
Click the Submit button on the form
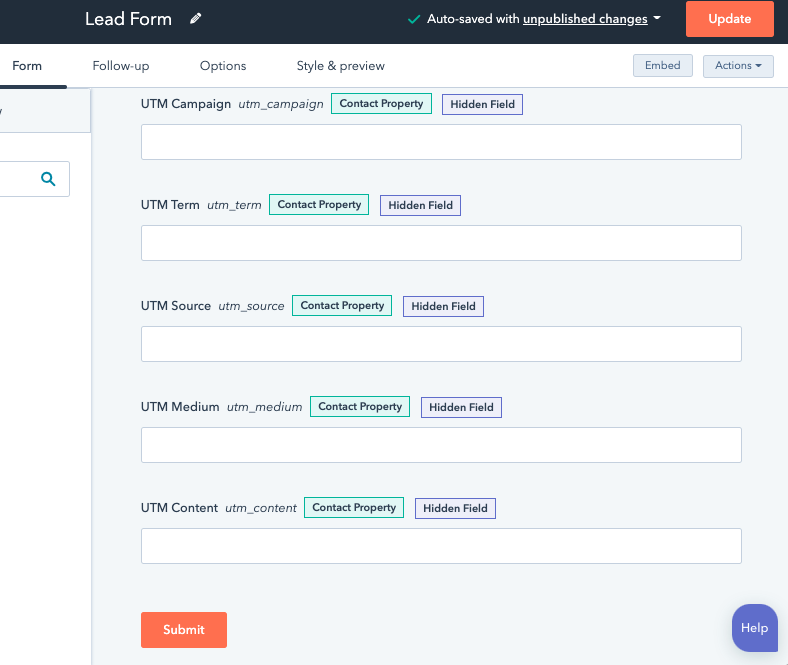tap(183, 629)
